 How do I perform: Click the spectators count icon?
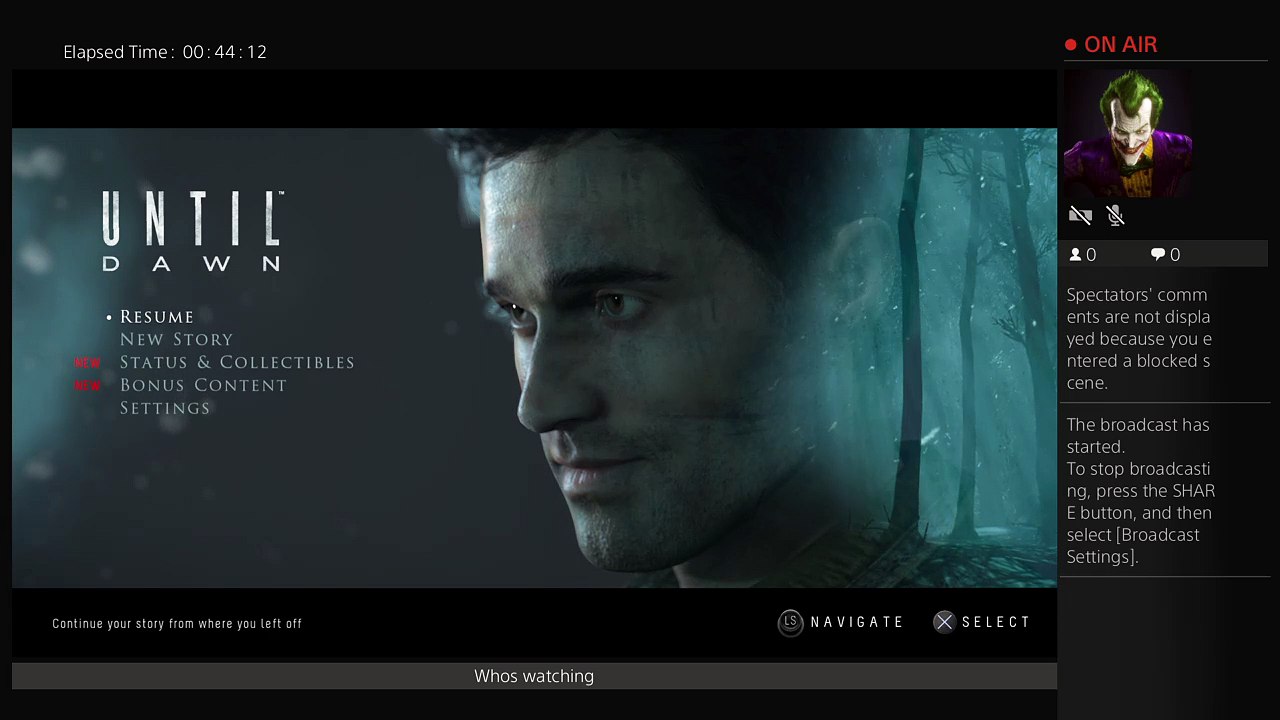pos(1076,255)
